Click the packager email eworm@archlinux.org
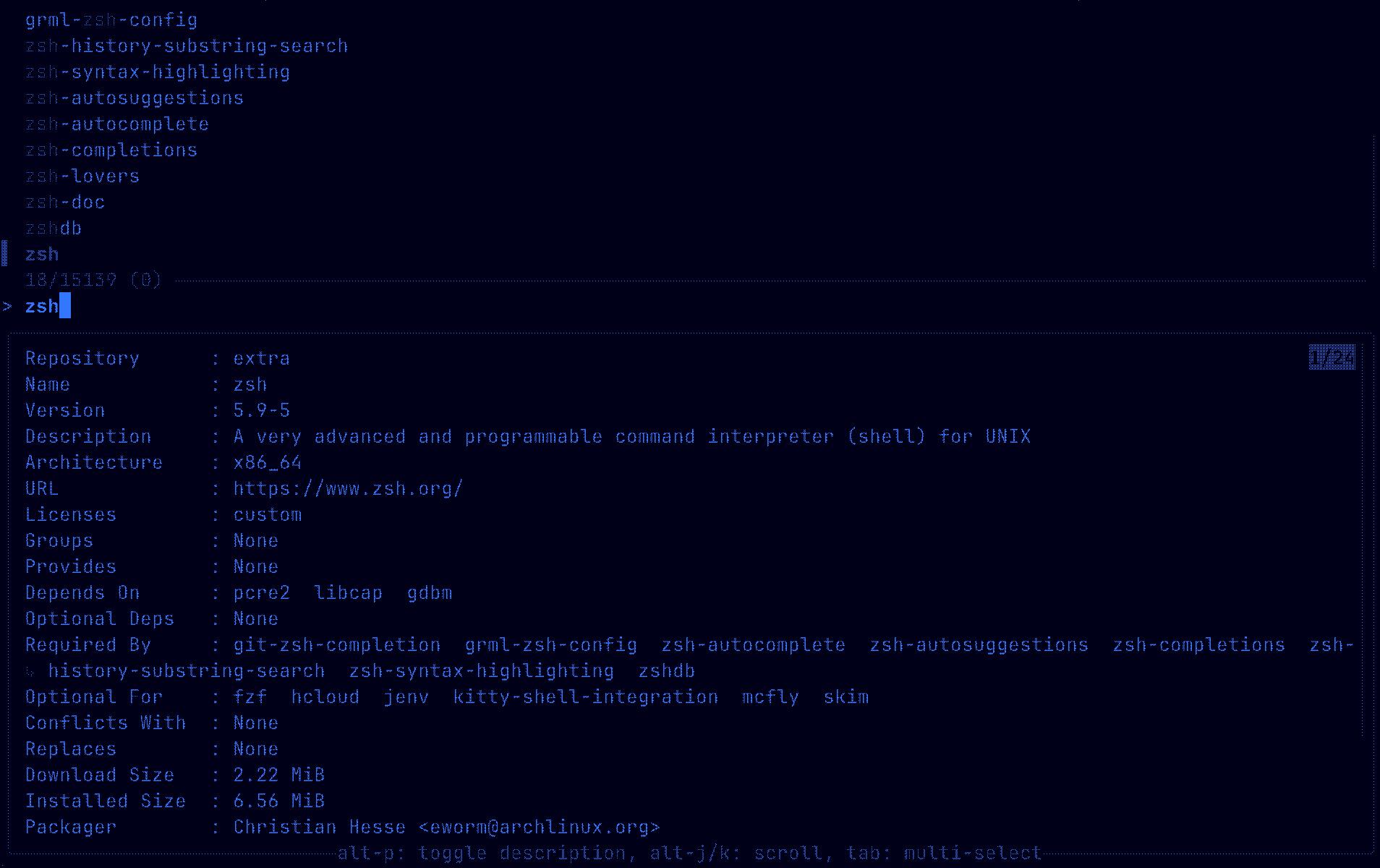1380x868 pixels. 539,827
